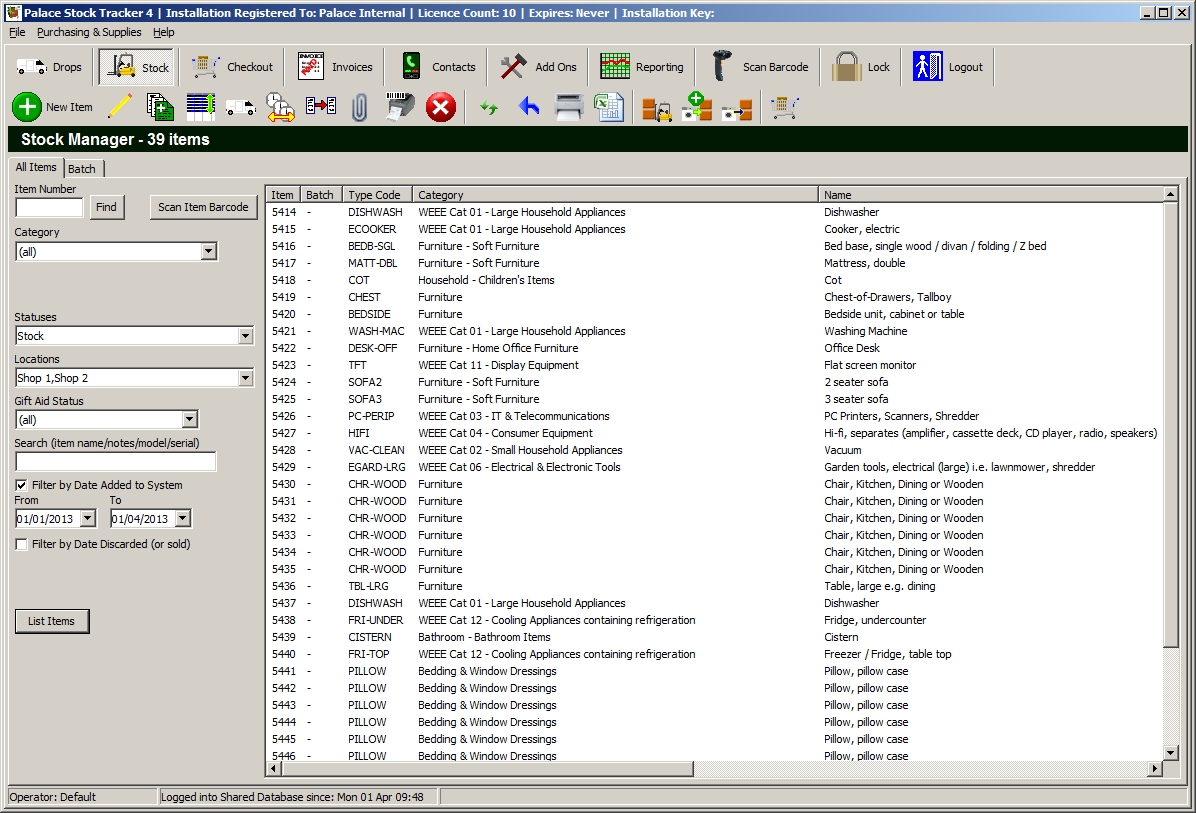Select item 5436 TBL-LRG row
1196x813 pixels.
point(714,586)
